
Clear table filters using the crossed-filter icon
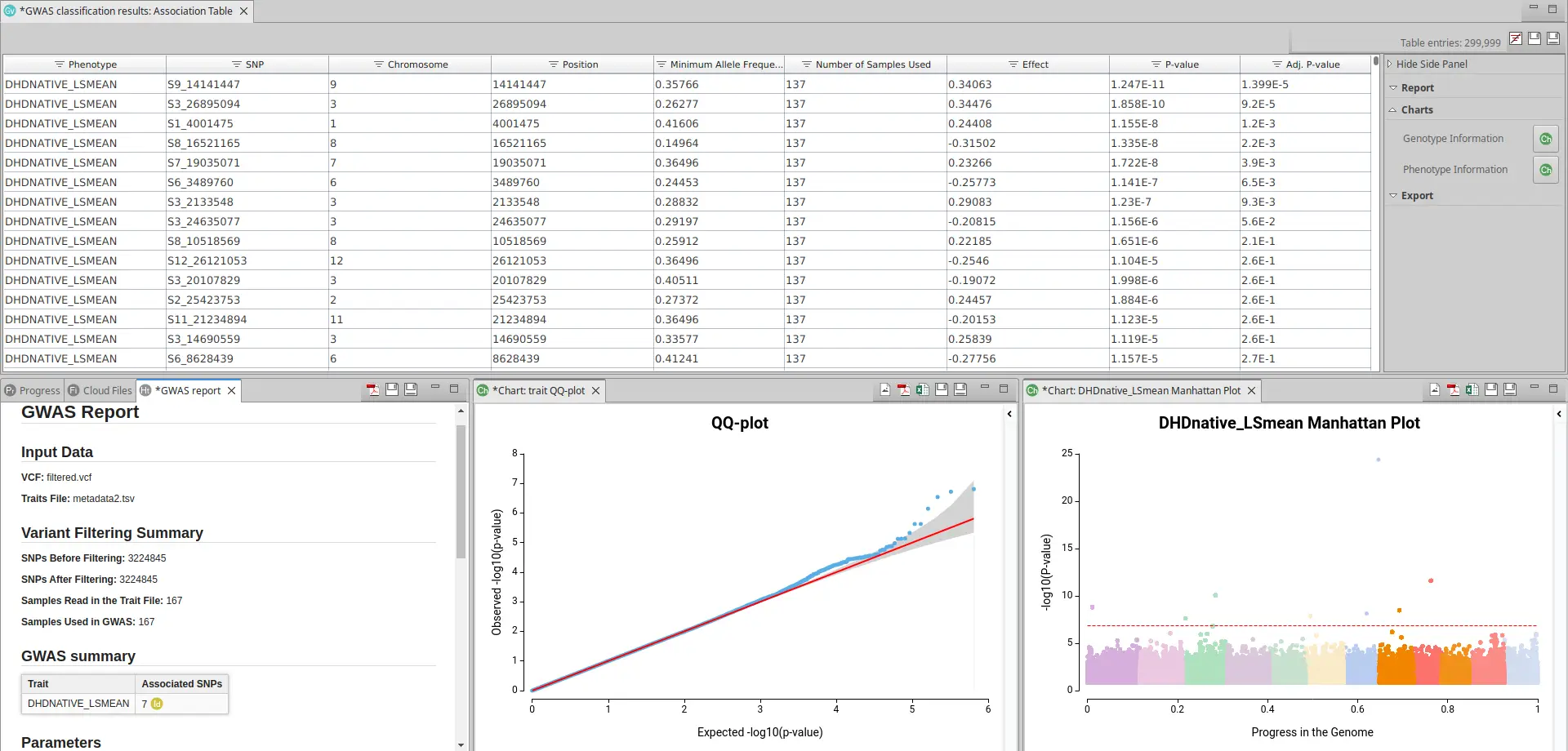click(1516, 38)
